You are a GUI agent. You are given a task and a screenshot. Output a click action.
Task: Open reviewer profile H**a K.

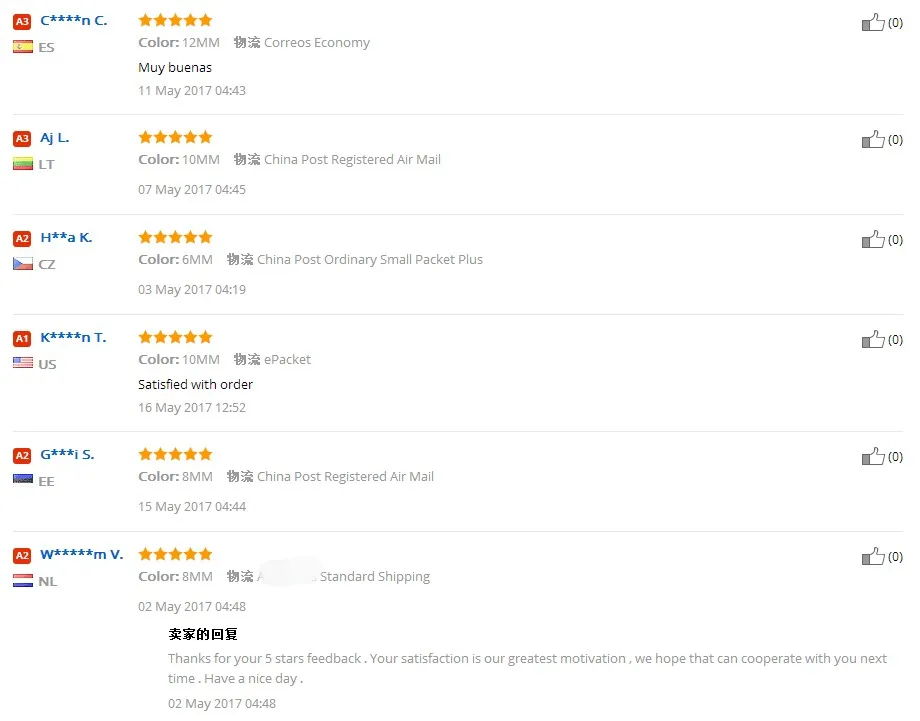(x=66, y=238)
